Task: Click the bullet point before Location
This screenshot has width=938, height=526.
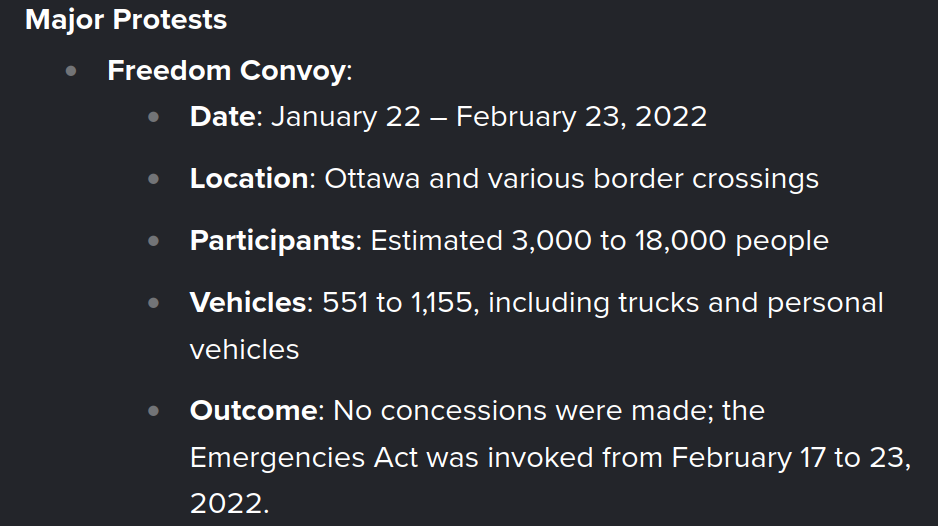Action: point(153,180)
